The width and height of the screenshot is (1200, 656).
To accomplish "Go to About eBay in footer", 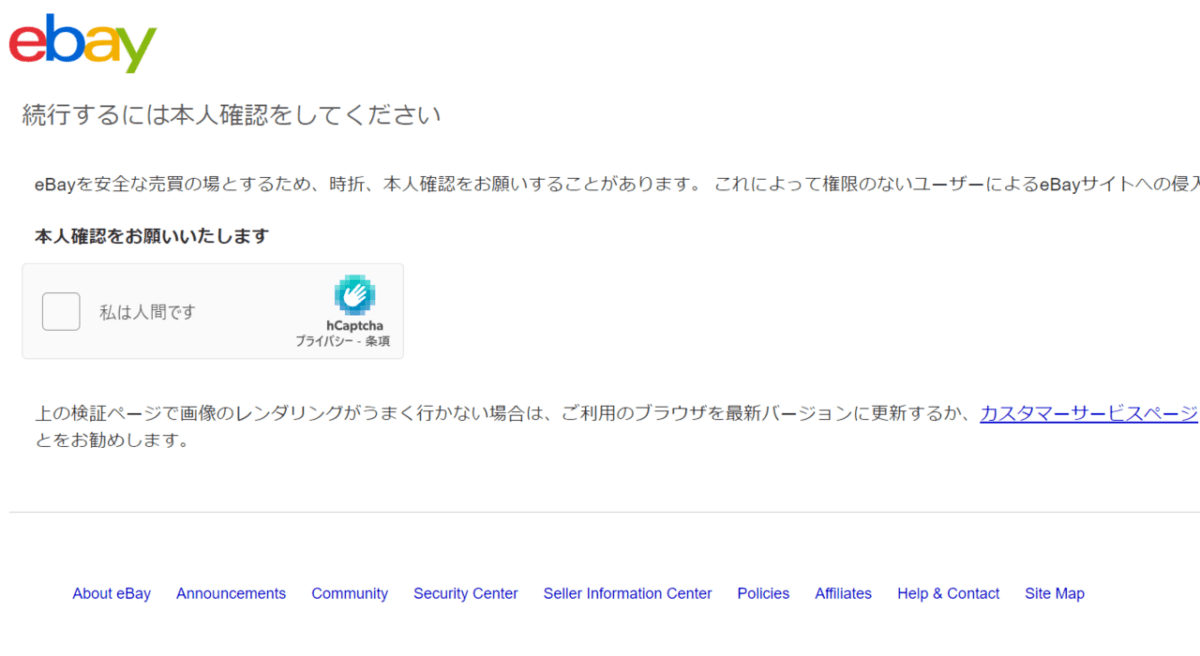I will click(x=111, y=593).
